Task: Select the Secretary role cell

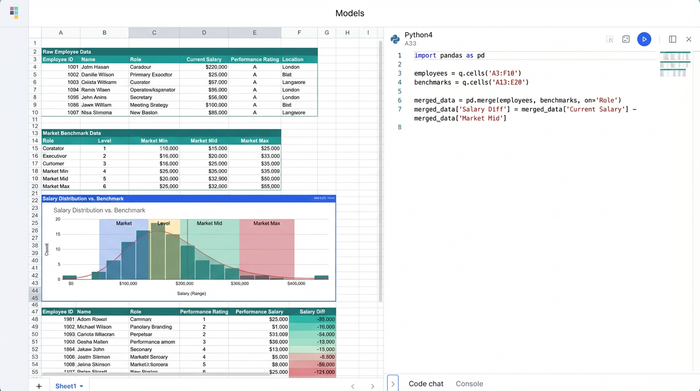Action: pyautogui.click(x=154, y=97)
